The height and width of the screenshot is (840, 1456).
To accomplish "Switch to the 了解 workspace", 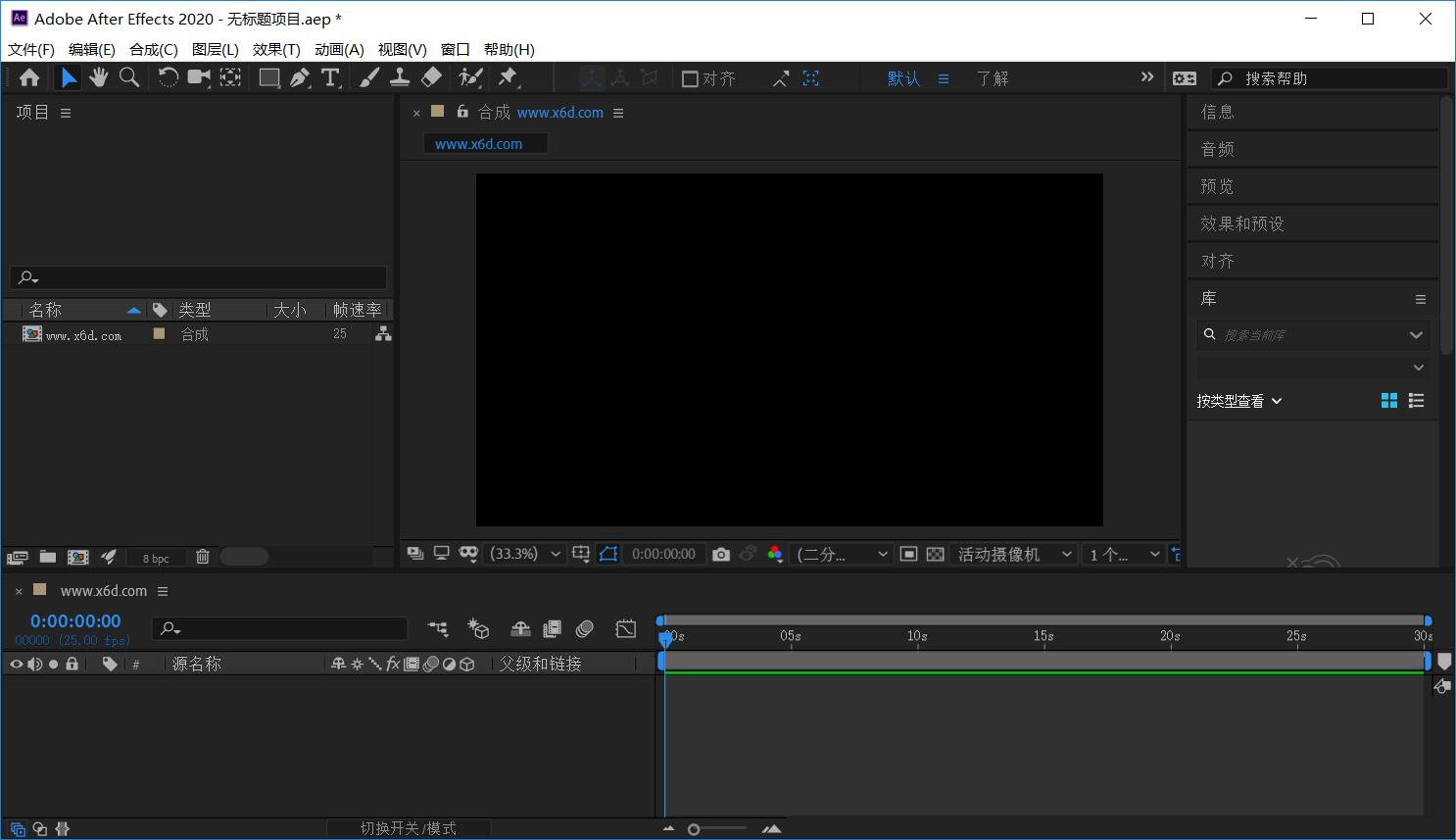I will pos(993,78).
